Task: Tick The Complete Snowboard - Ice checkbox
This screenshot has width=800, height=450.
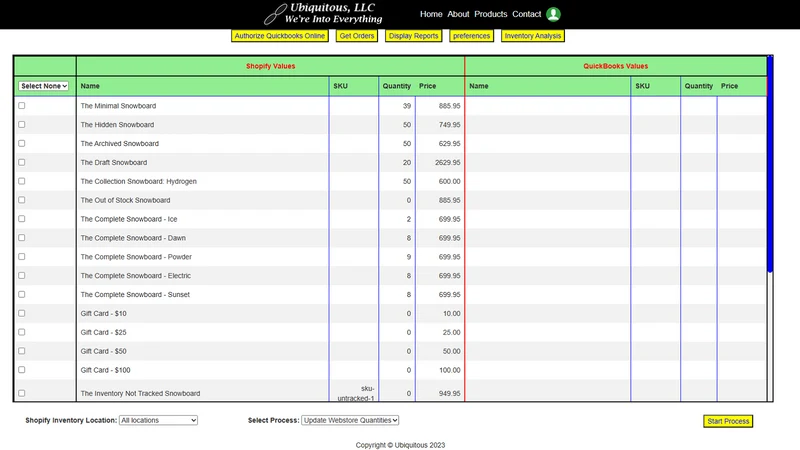Action: (x=21, y=219)
